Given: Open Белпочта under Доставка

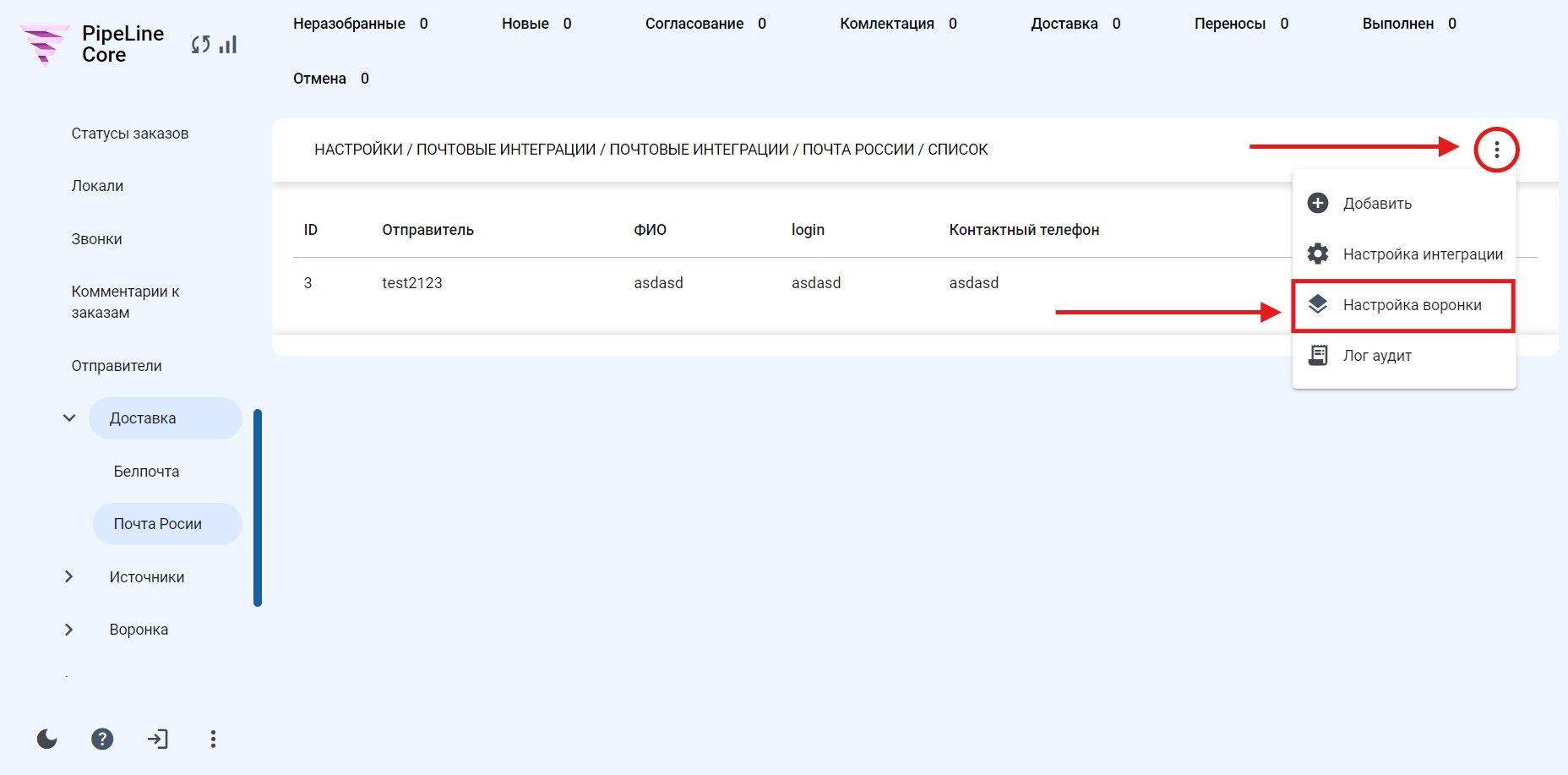Looking at the screenshot, I should [146, 472].
